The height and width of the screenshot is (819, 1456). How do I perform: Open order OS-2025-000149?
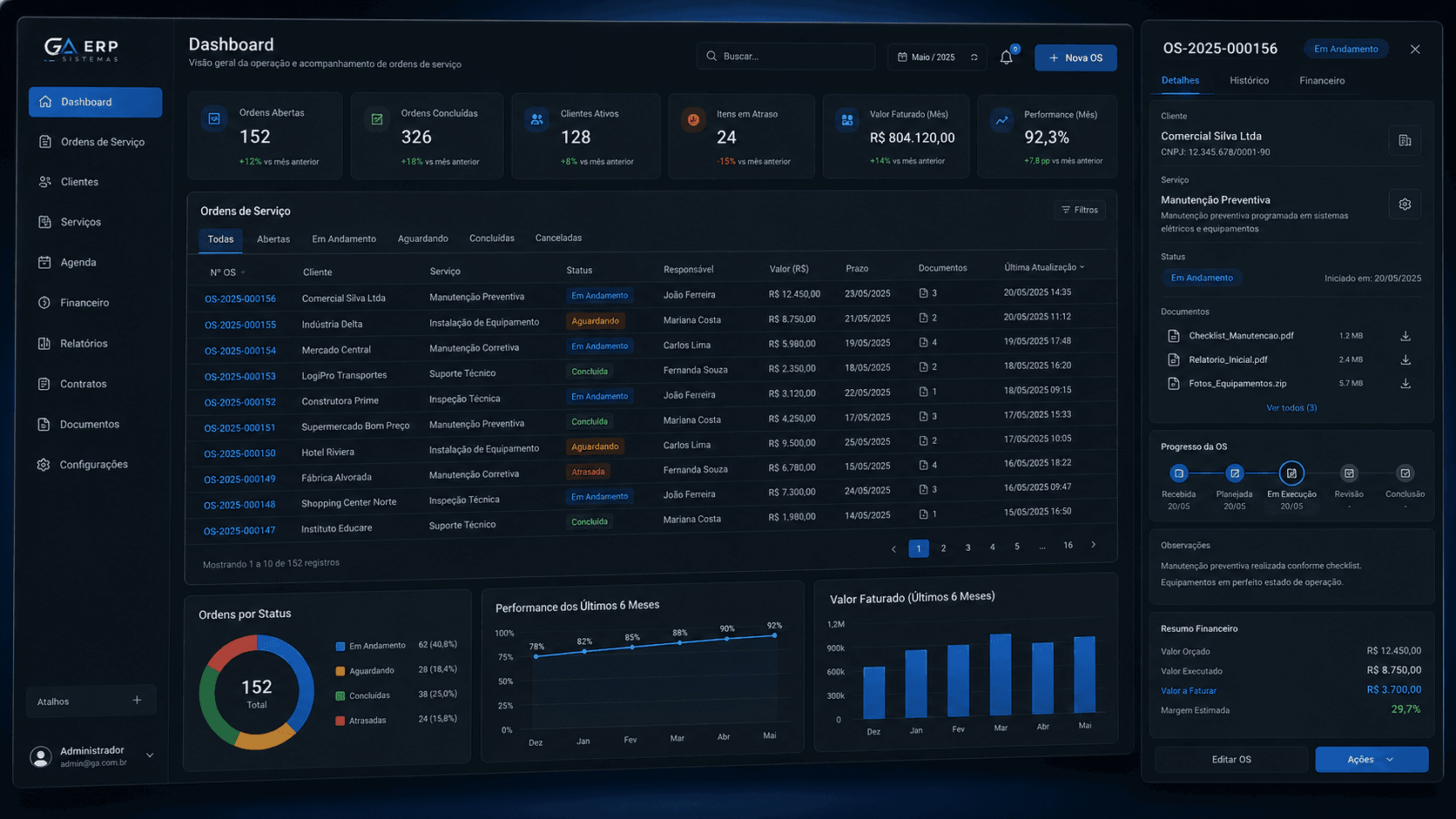click(239, 480)
